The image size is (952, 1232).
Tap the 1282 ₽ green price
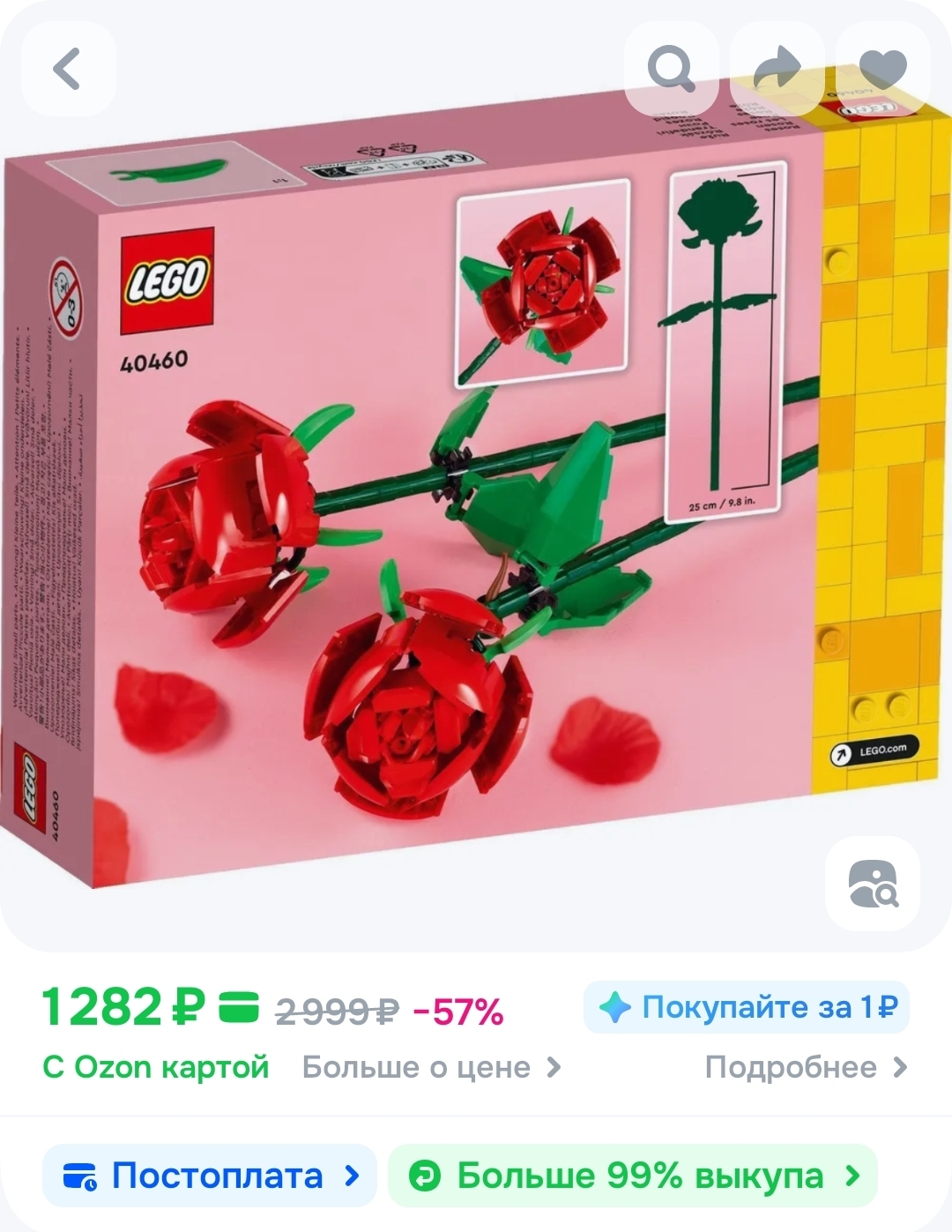[123, 1007]
